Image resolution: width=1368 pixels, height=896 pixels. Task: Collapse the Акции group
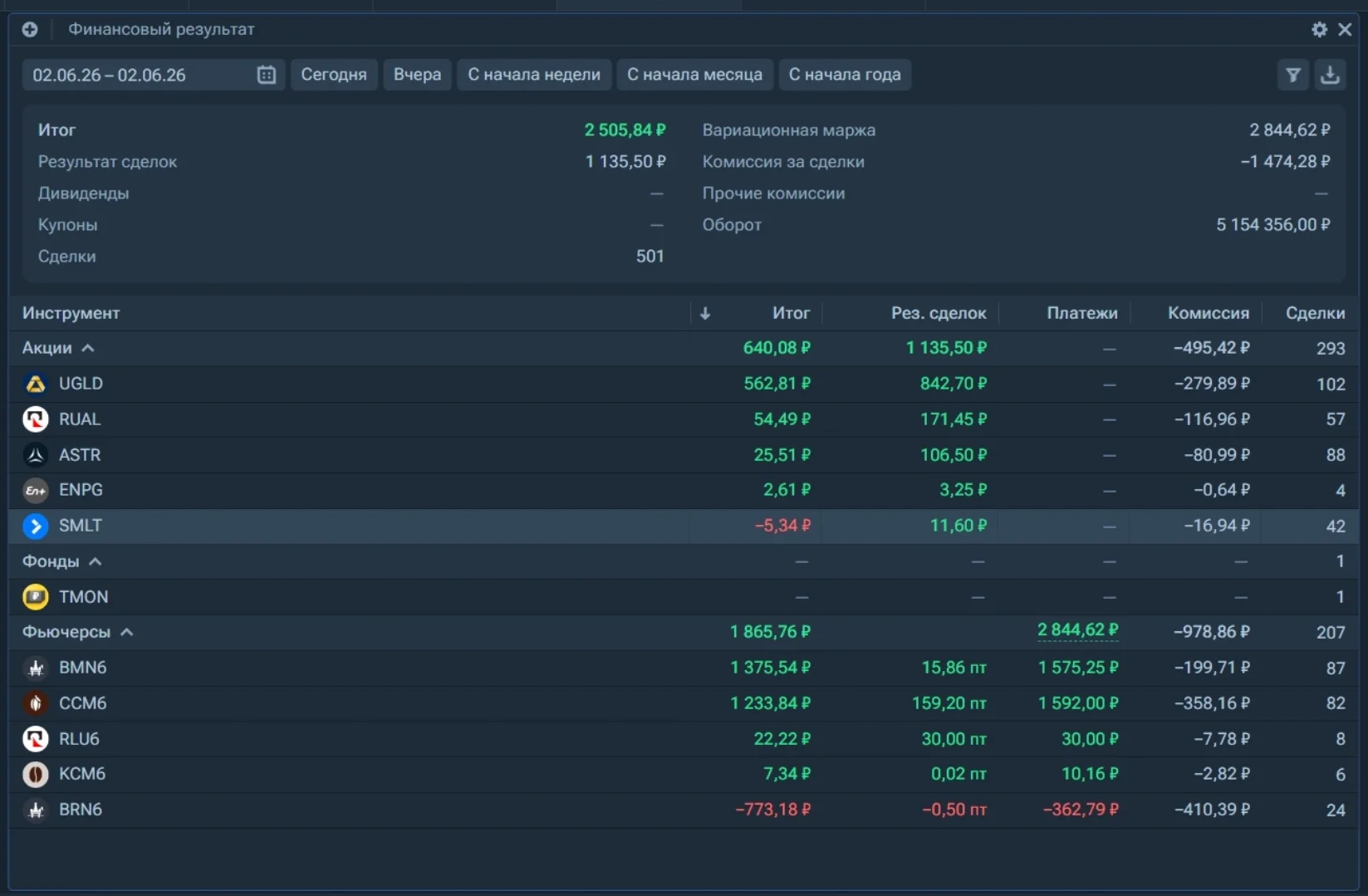coord(88,348)
